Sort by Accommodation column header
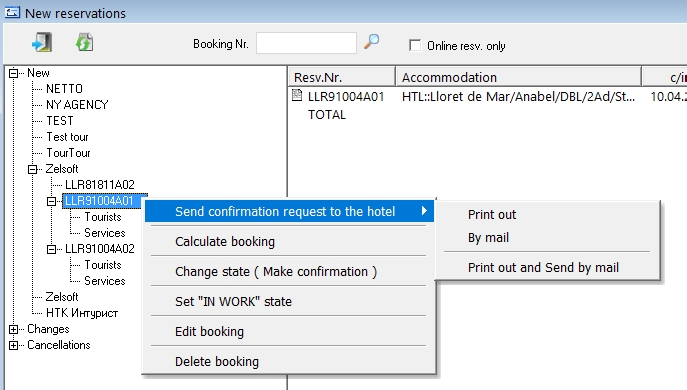Viewport: 687px width, 390px height. (x=518, y=77)
